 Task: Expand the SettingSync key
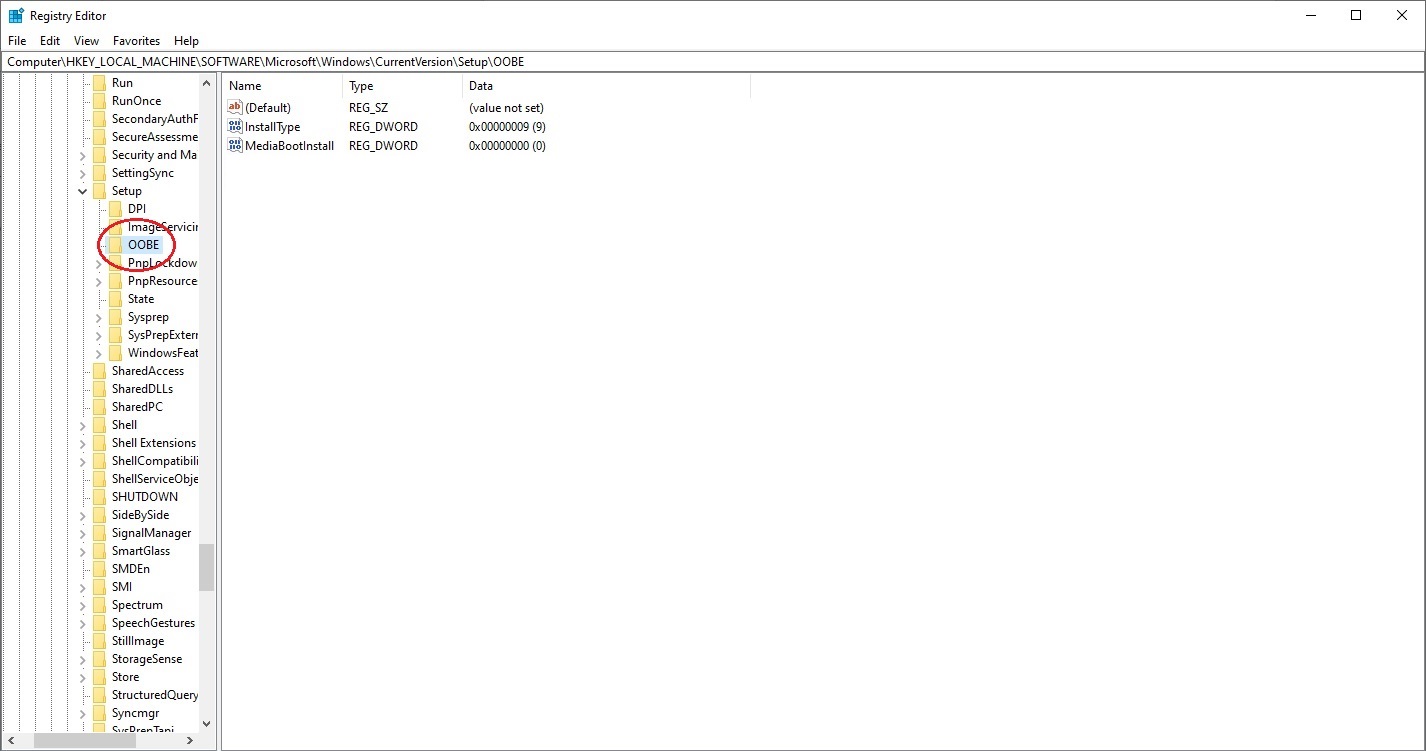83,173
